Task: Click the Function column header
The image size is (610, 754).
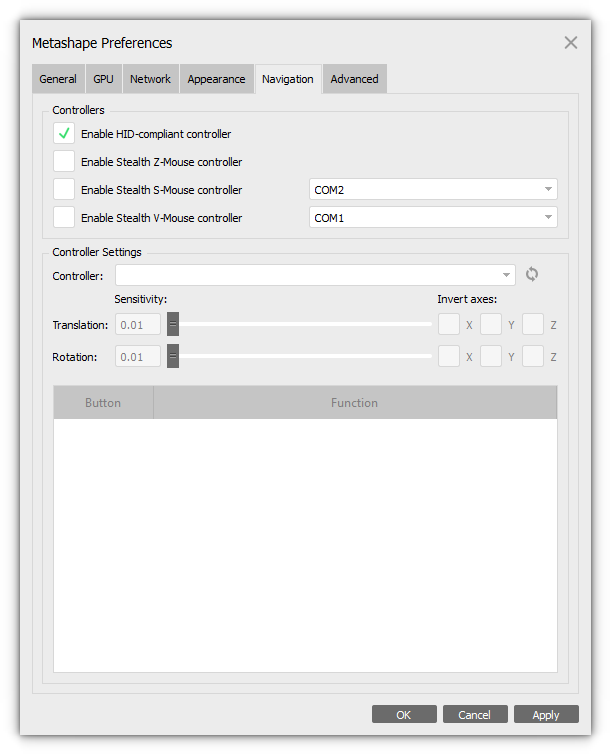Action: coord(355,402)
